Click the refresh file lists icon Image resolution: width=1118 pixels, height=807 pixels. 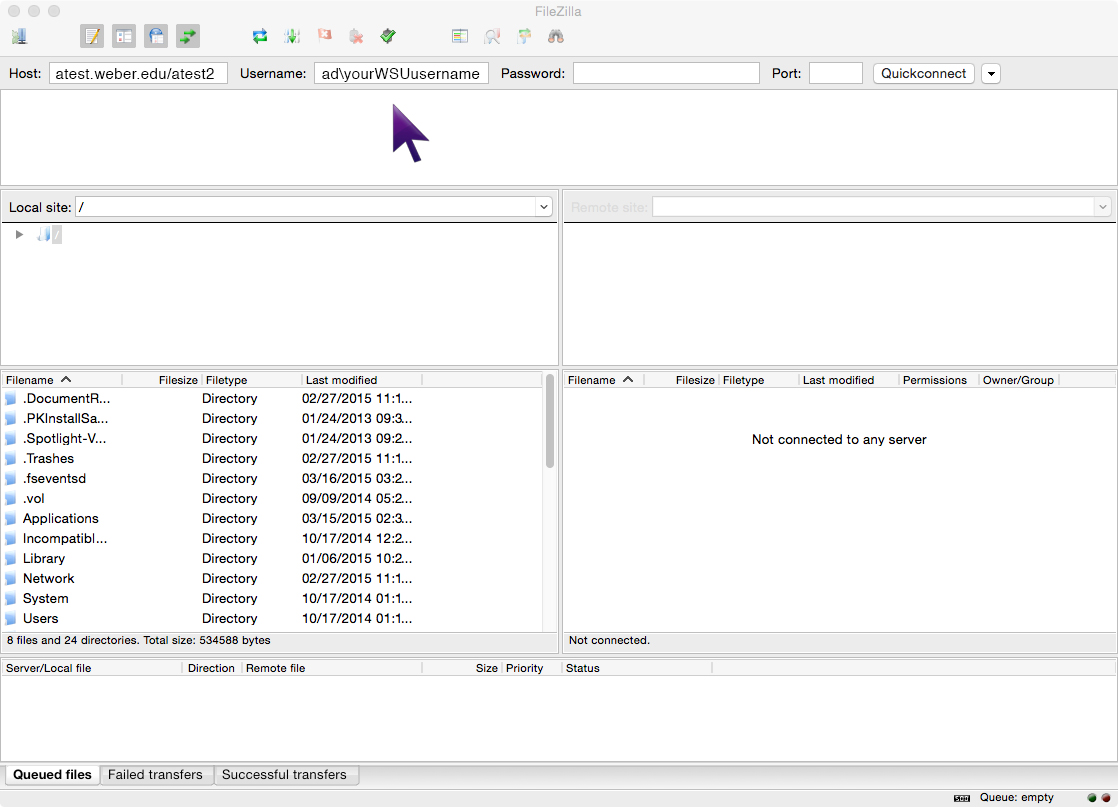click(x=260, y=36)
